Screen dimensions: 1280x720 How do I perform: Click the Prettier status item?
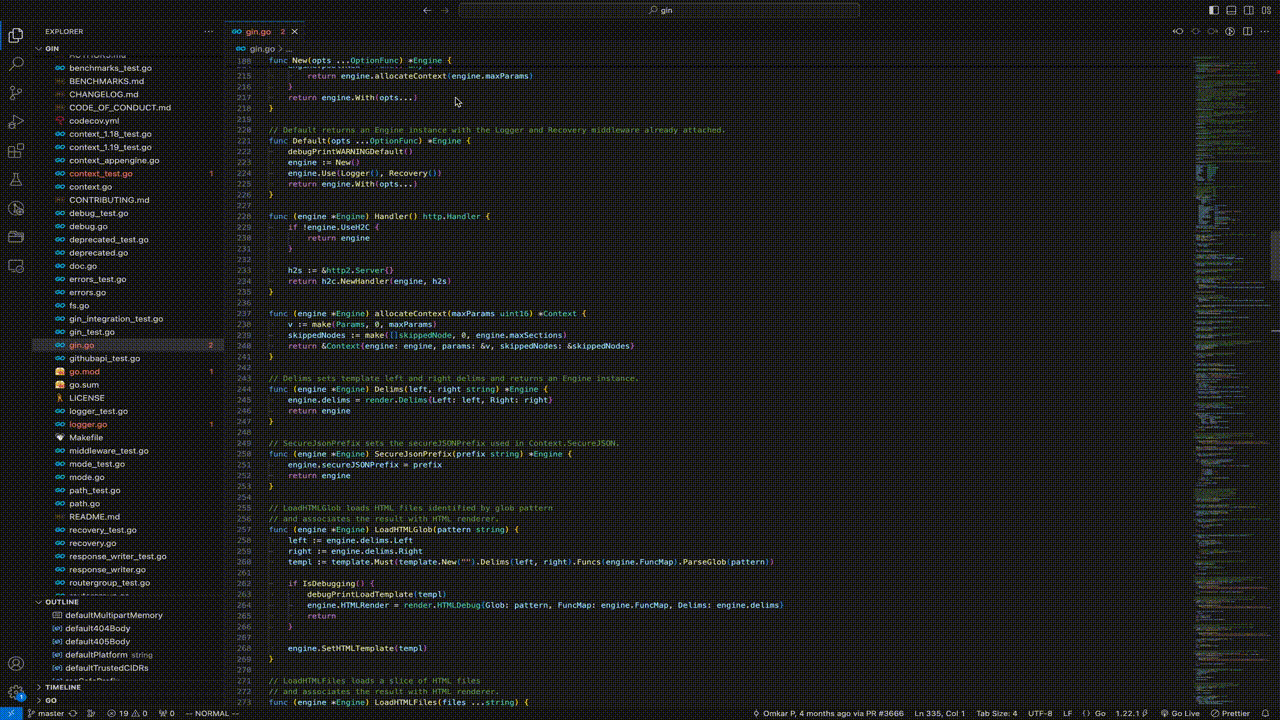[x=1230, y=713]
